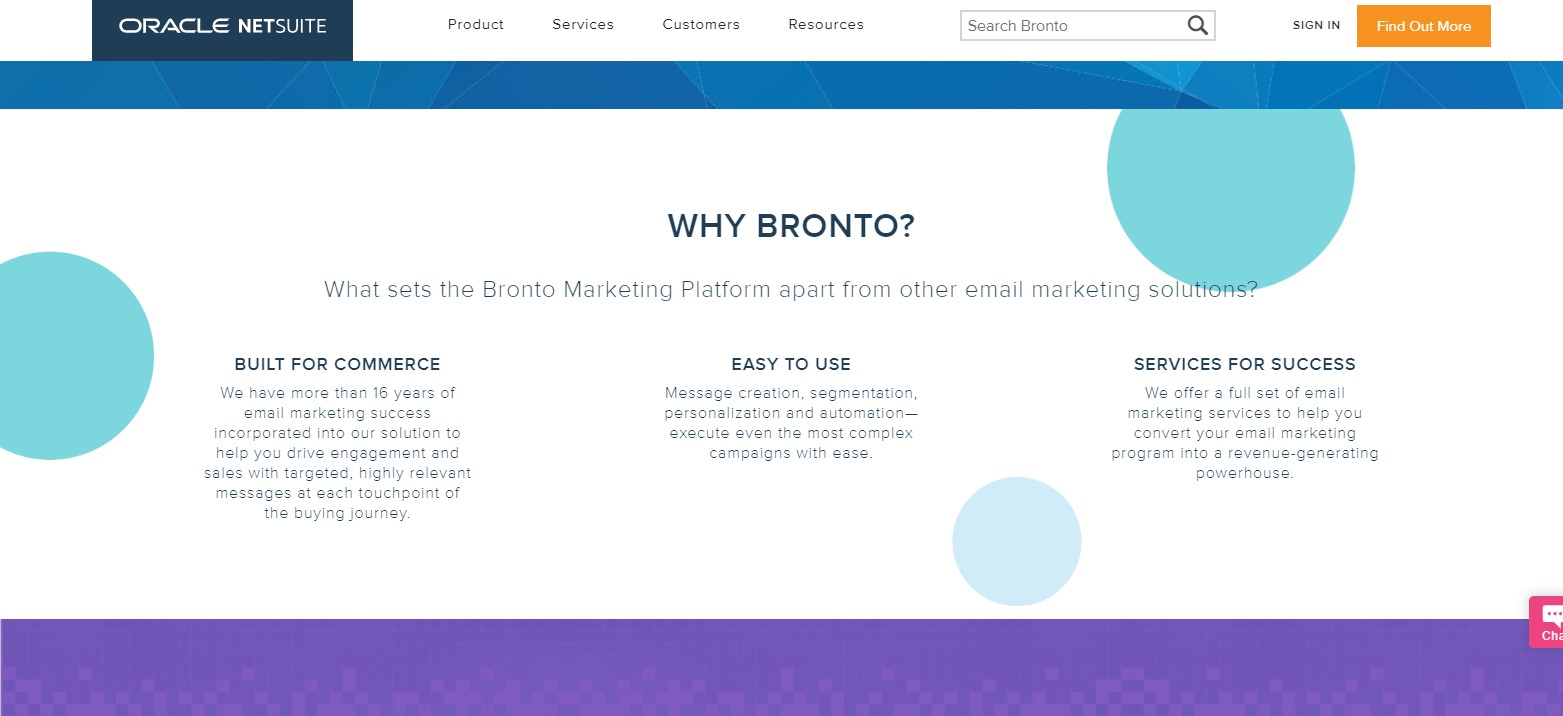Open the Resources menu

pos(826,25)
